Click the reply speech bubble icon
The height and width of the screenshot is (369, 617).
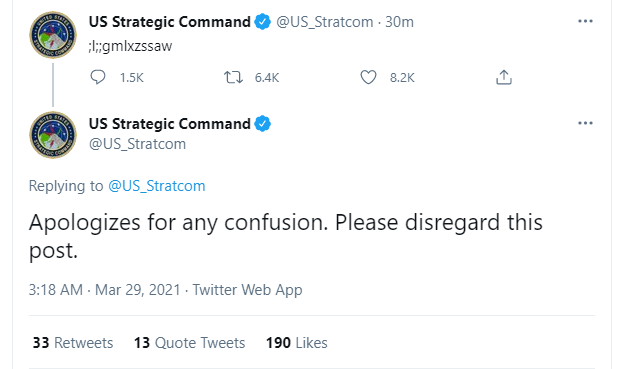(x=98, y=77)
